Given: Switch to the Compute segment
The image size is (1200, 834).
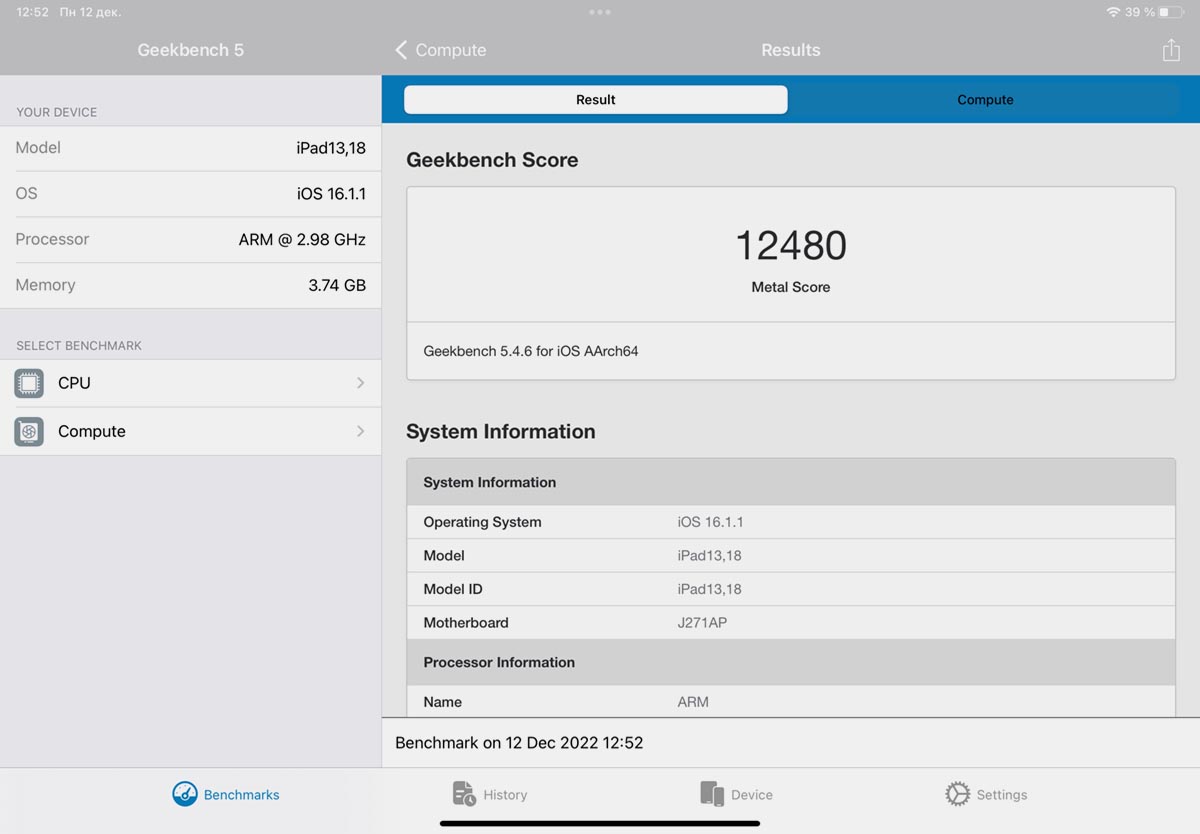Looking at the screenshot, I should tap(985, 100).
